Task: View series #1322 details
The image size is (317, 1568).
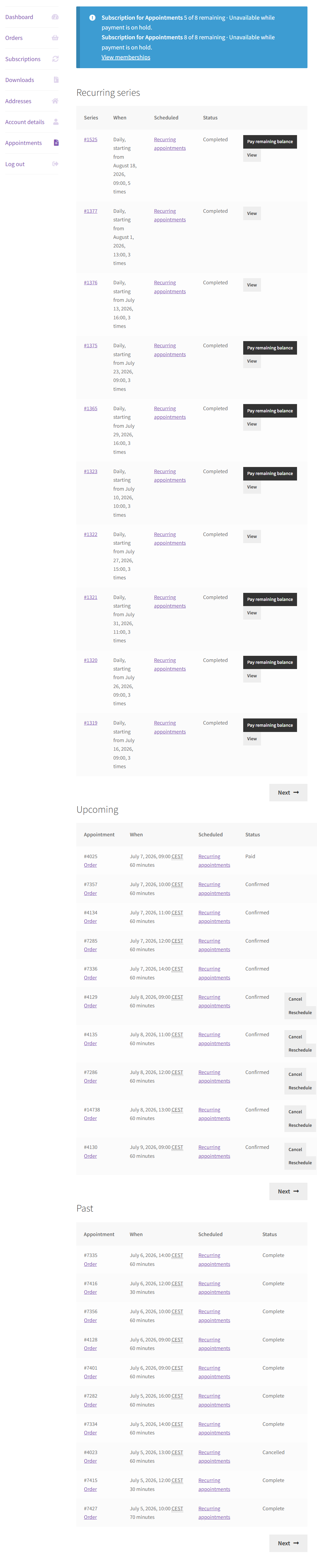Action: [x=252, y=536]
